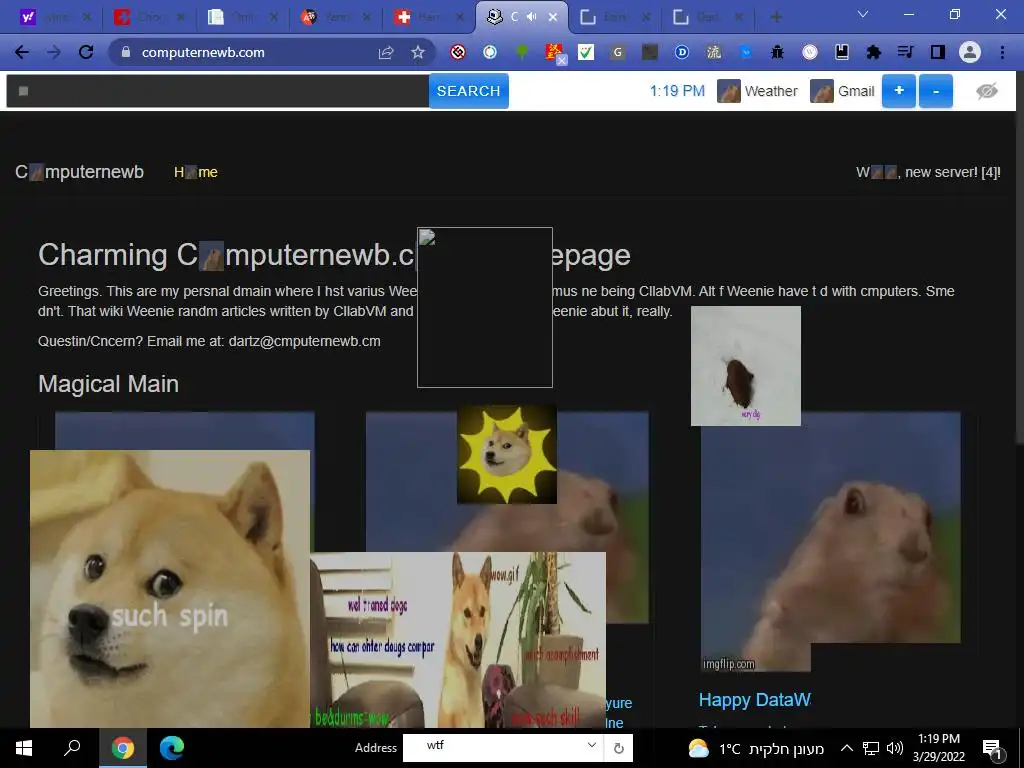Image resolution: width=1024 pixels, height=768 pixels.
Task: Click the Home navigation link
Action: [196, 172]
